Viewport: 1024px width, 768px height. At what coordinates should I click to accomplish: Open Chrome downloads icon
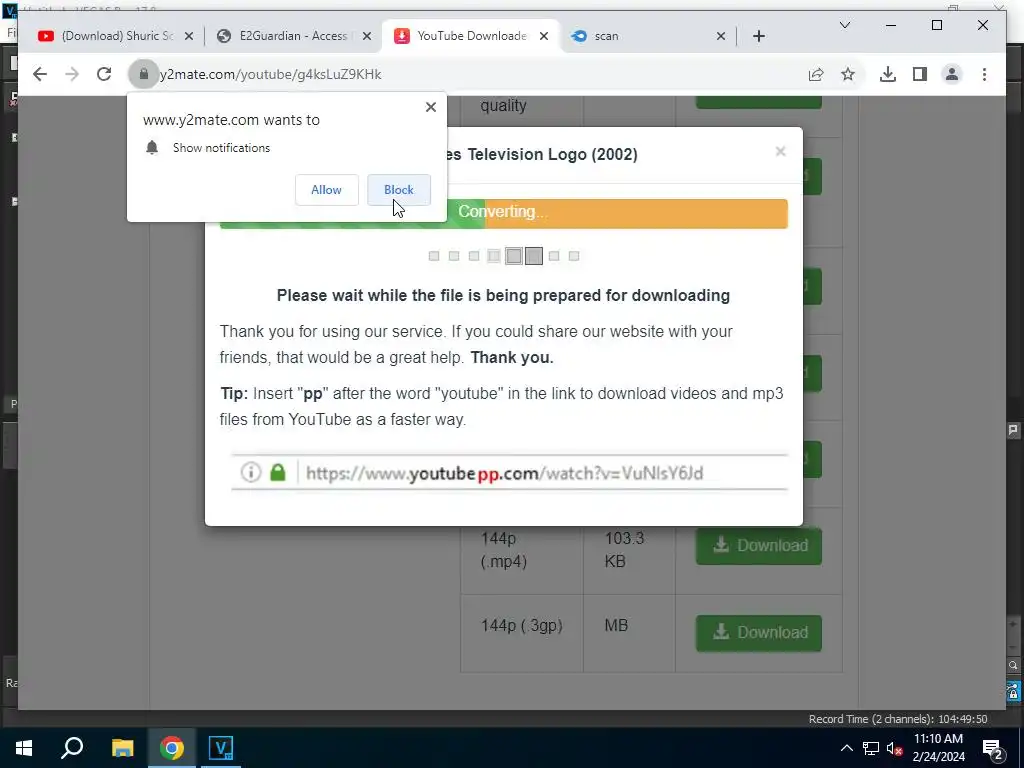point(888,74)
